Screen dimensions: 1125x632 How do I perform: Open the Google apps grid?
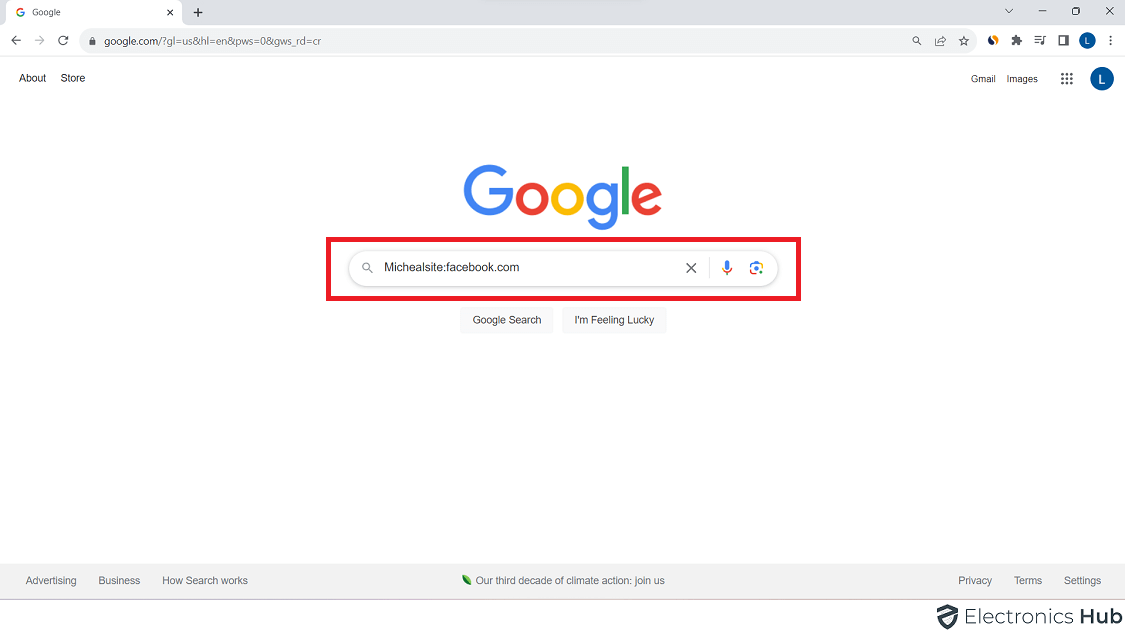(x=1067, y=79)
